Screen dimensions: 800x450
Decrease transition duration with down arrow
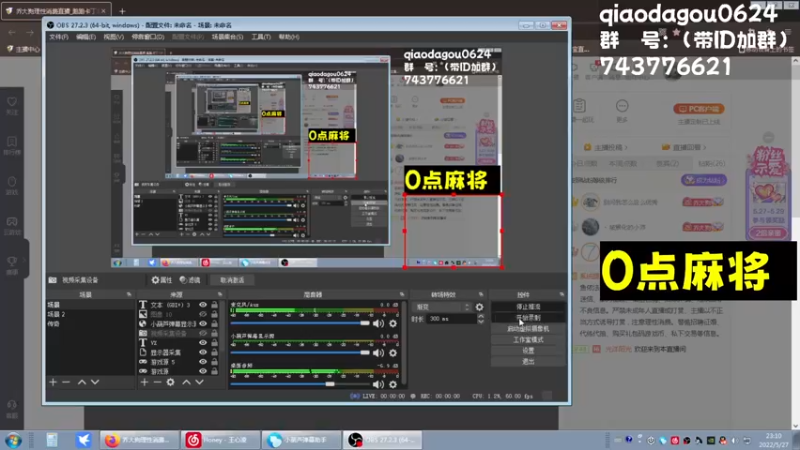coord(481,321)
